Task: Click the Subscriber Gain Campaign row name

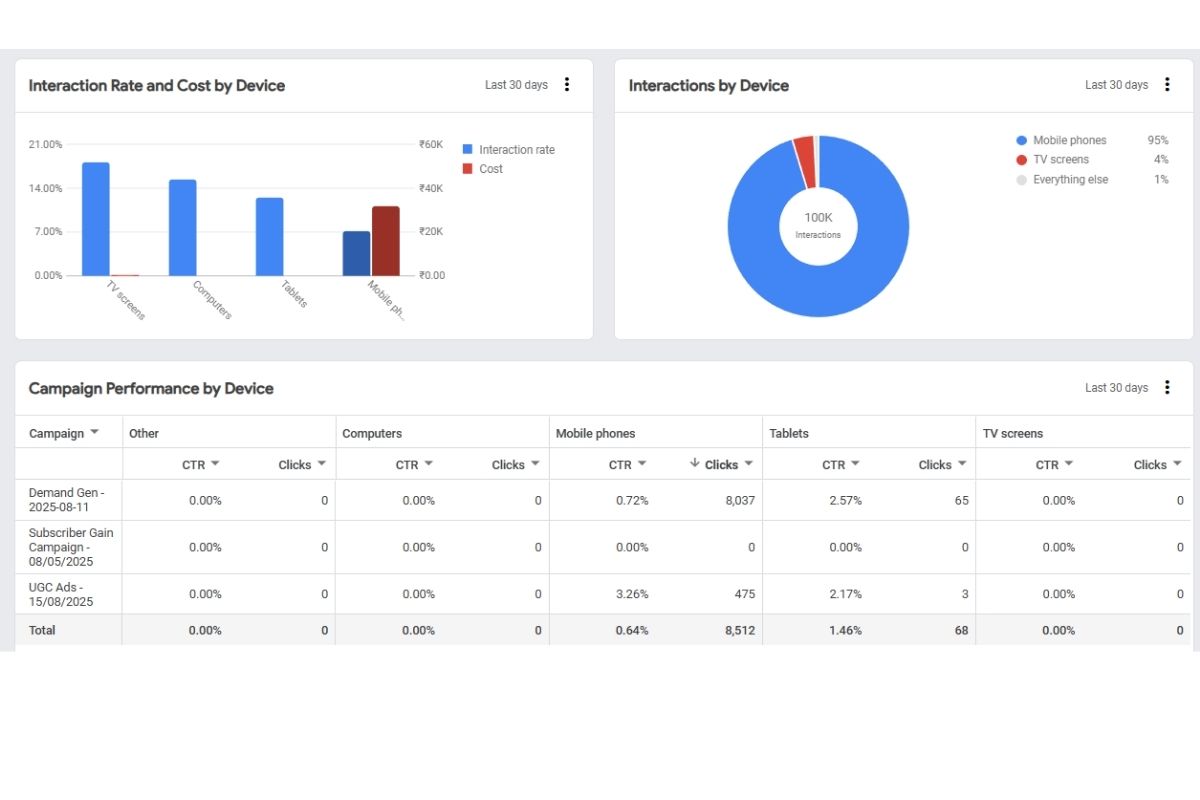Action: tap(70, 547)
